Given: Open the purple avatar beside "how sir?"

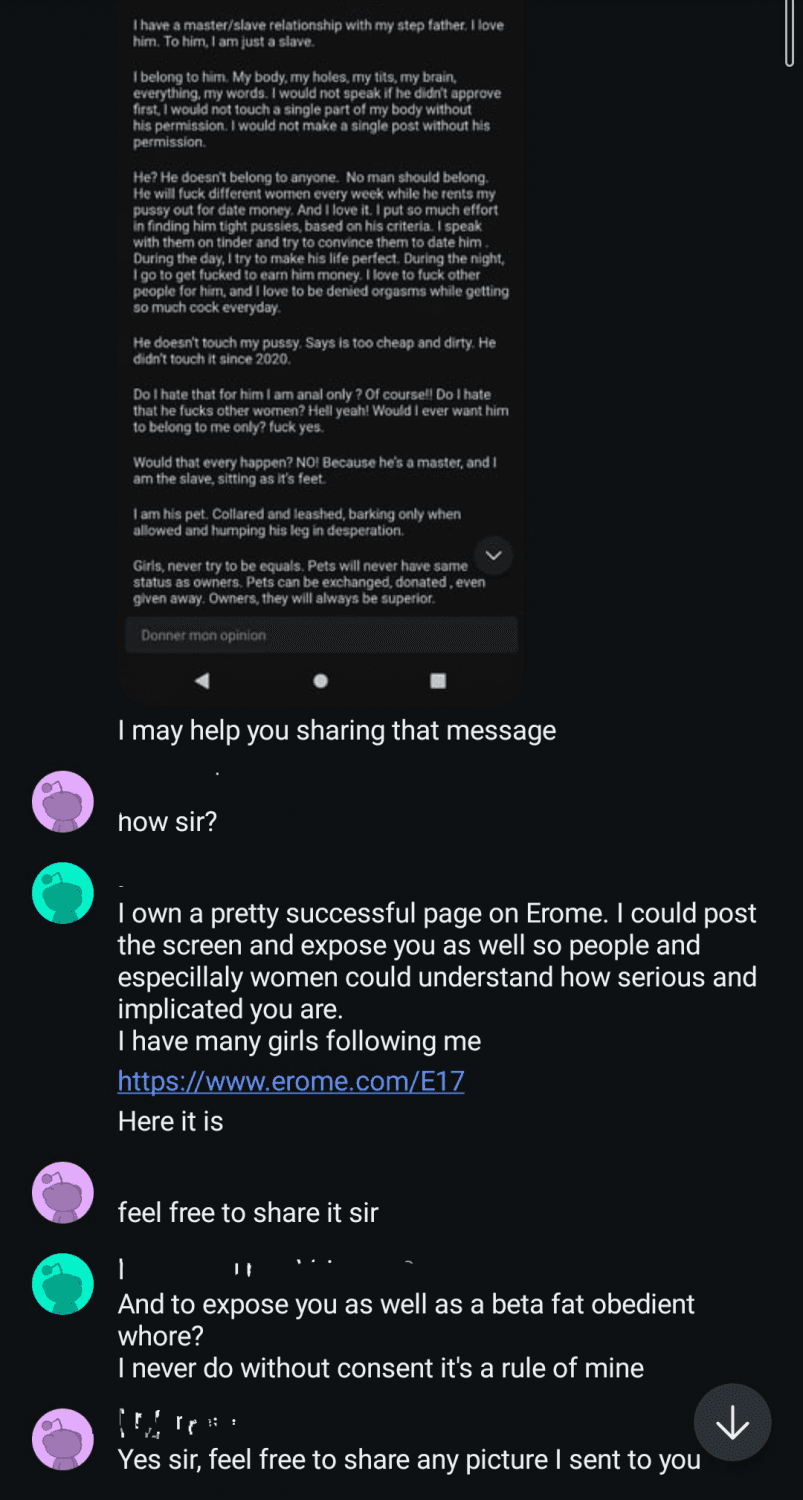Looking at the screenshot, I should pyautogui.click(x=62, y=801).
